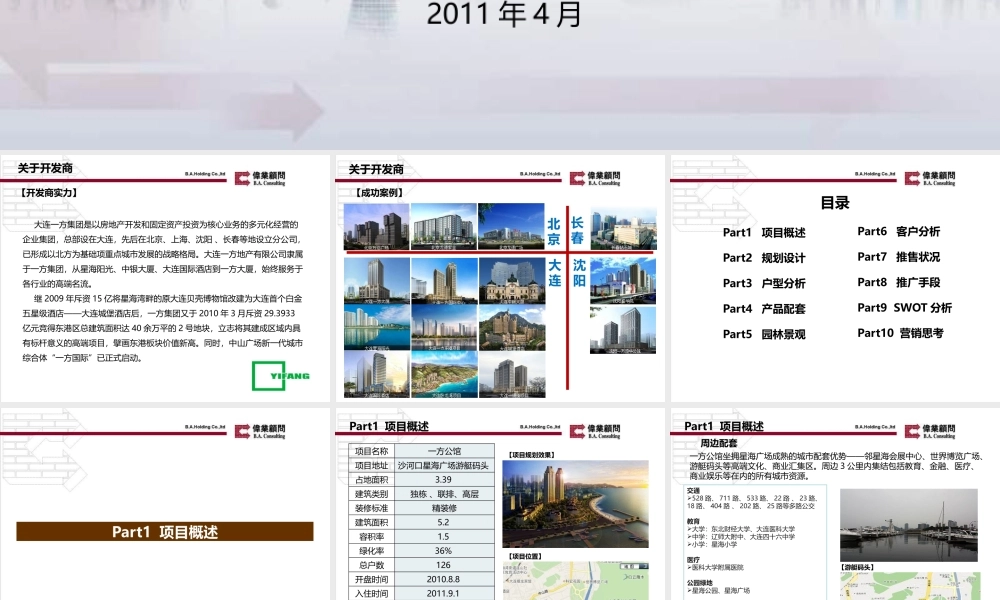The image size is (1000, 600).
Task: Click B.A. Consulting logo on 成功案例 slide
Action: (595, 179)
